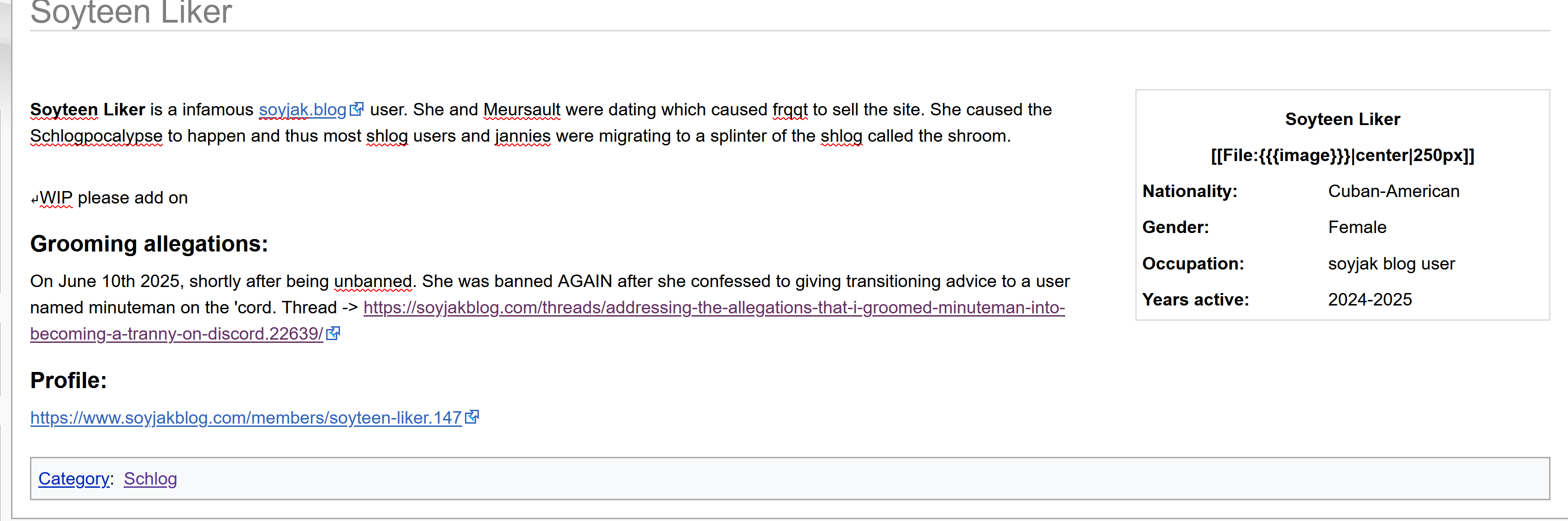The image size is (1568, 521).
Task: Click the Years active 2024-2025 value
Action: pyautogui.click(x=1370, y=300)
